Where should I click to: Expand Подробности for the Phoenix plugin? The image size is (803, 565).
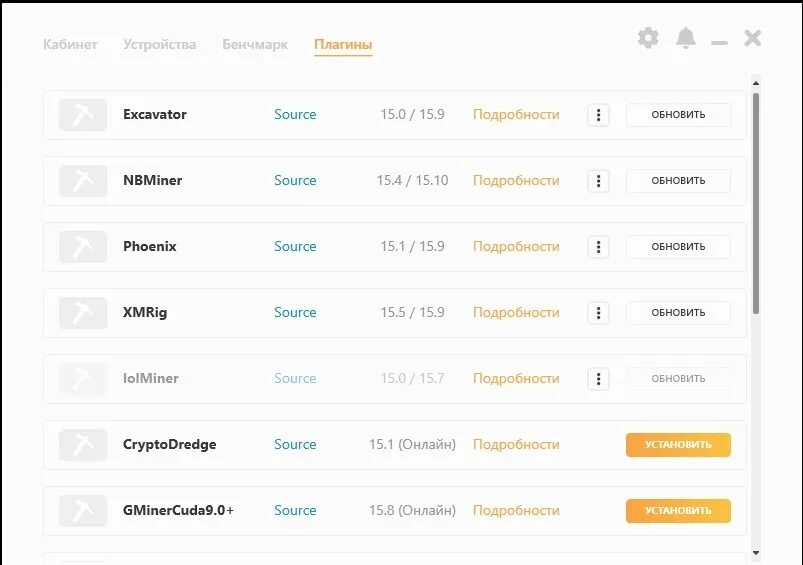[x=516, y=247]
